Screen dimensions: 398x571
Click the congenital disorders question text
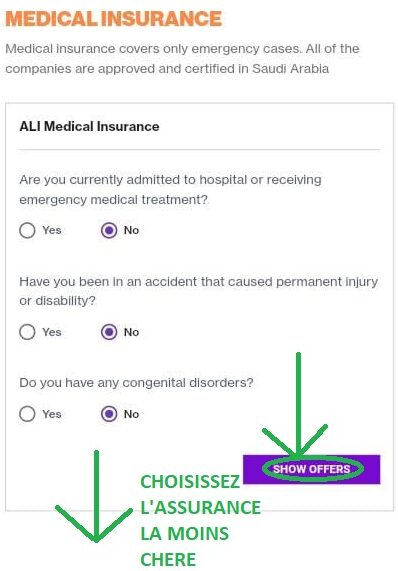pos(136,383)
